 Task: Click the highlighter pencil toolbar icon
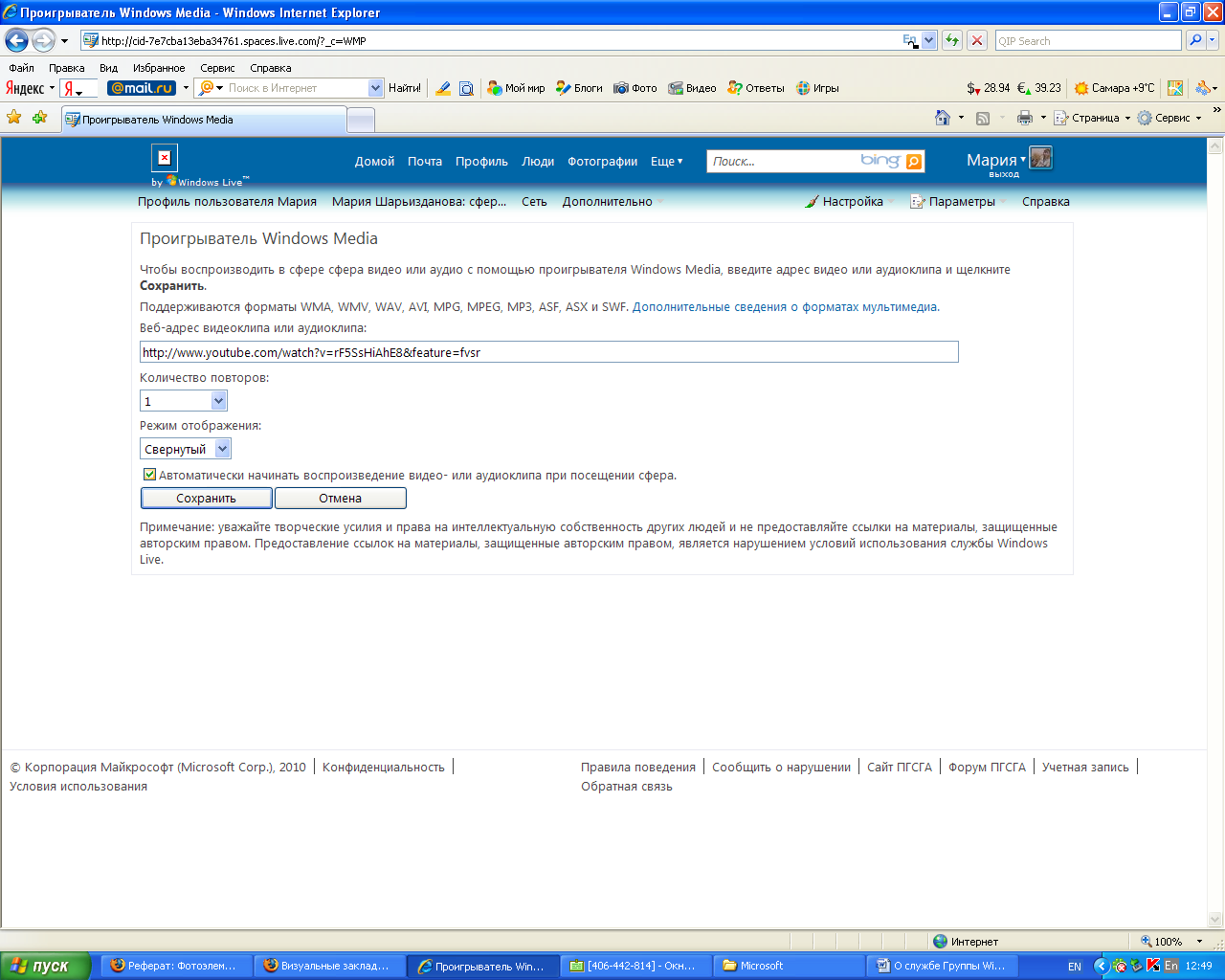point(443,88)
